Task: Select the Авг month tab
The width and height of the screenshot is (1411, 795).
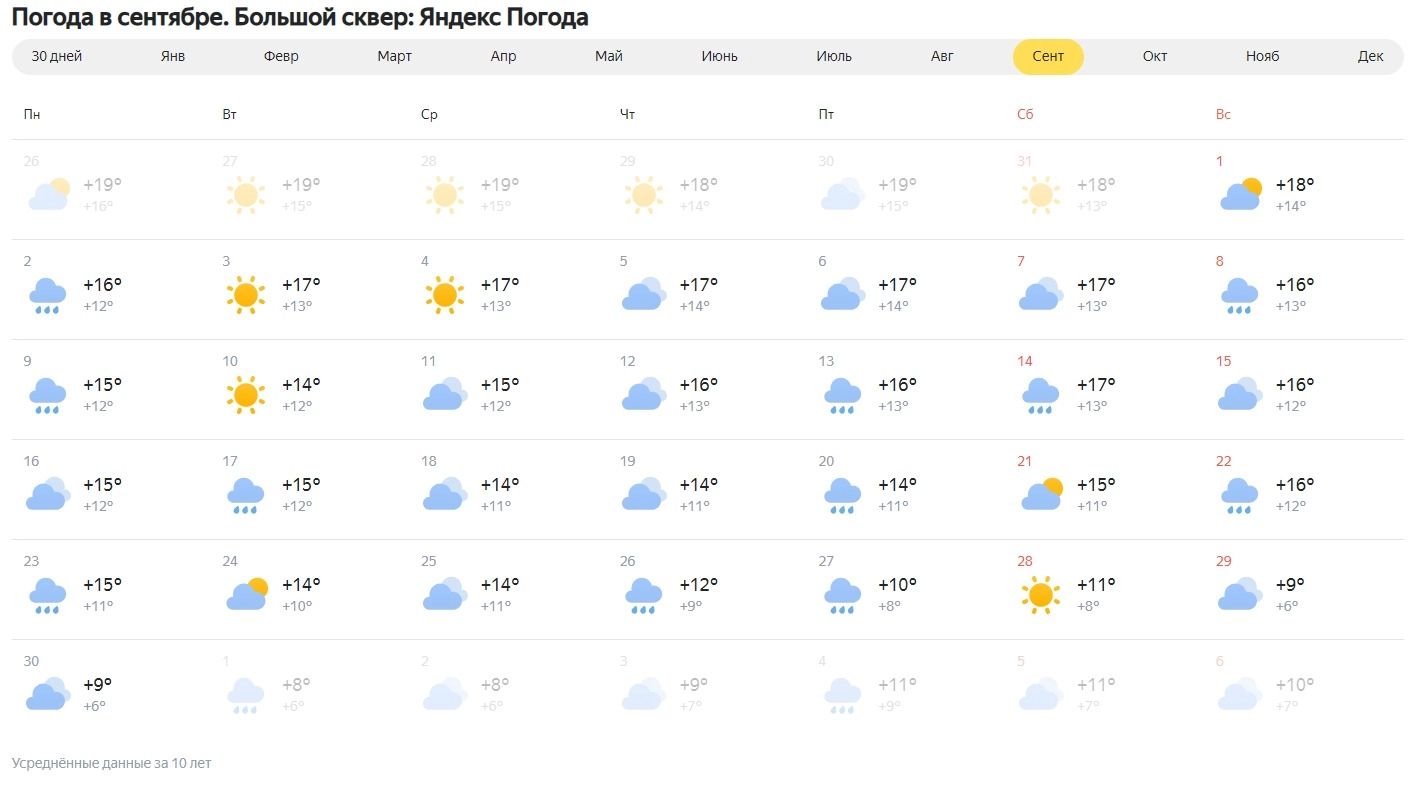Action: click(x=942, y=56)
